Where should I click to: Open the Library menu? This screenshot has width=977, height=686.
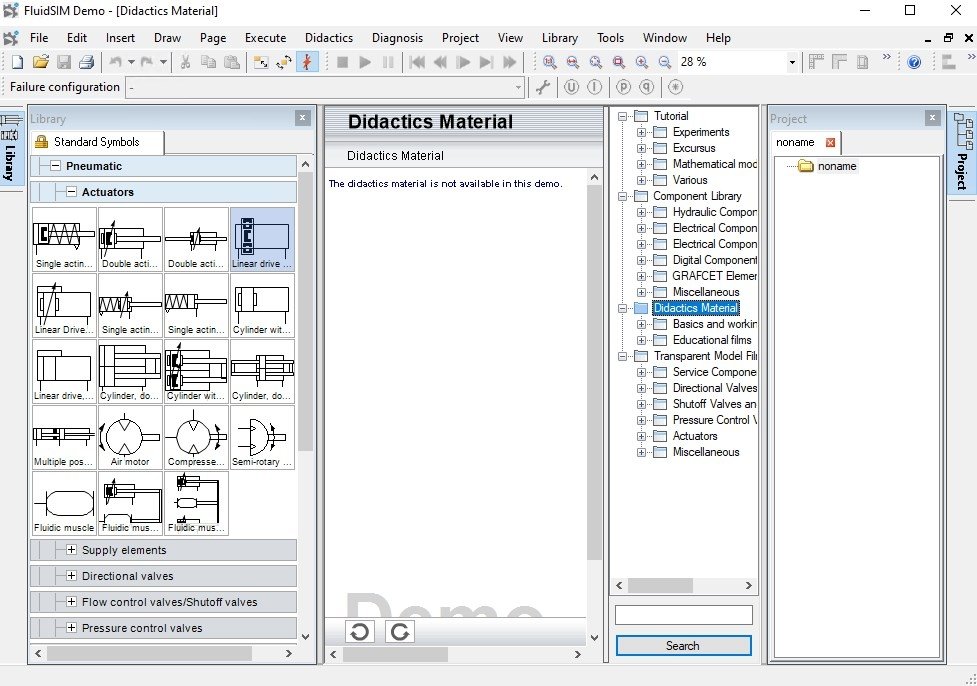coord(560,38)
